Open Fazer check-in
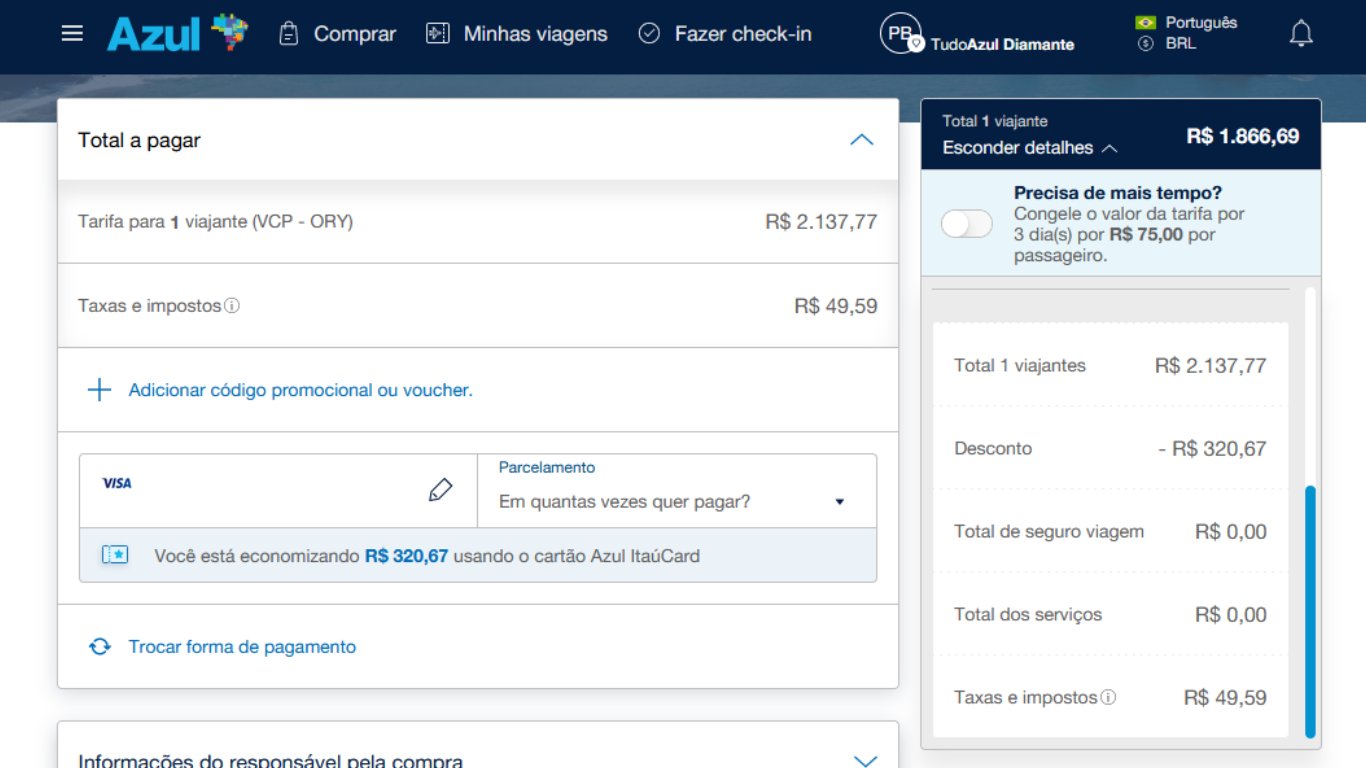The width and height of the screenshot is (1366, 768). coord(743,34)
